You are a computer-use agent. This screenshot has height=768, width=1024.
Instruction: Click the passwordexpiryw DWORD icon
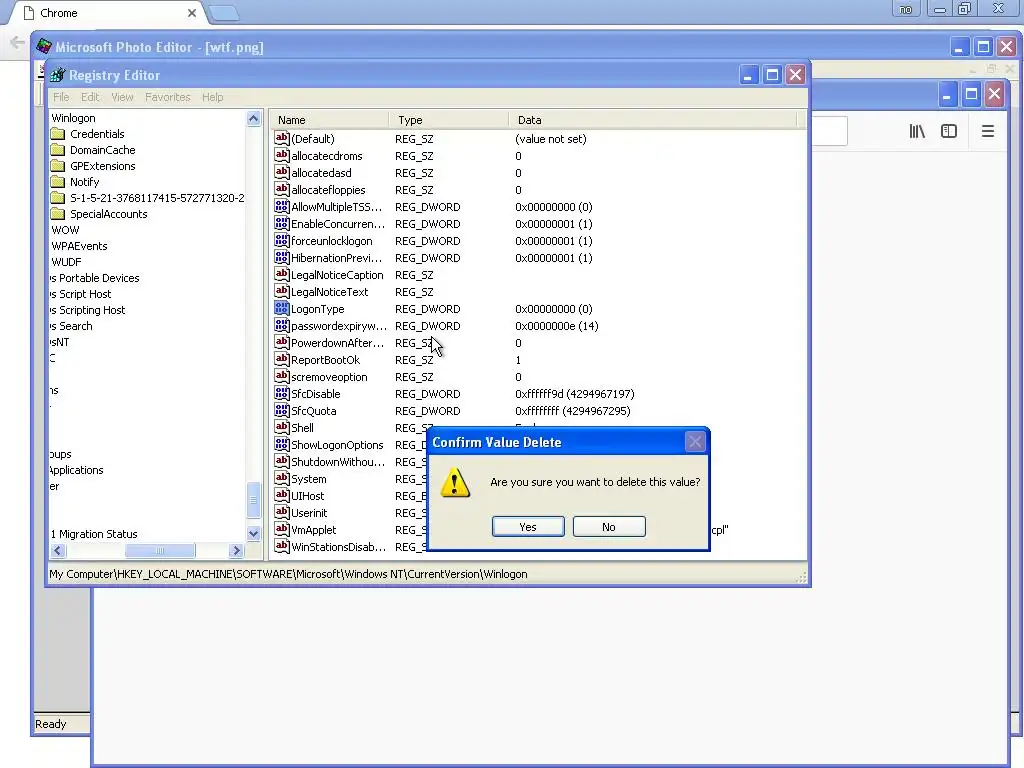coord(281,325)
